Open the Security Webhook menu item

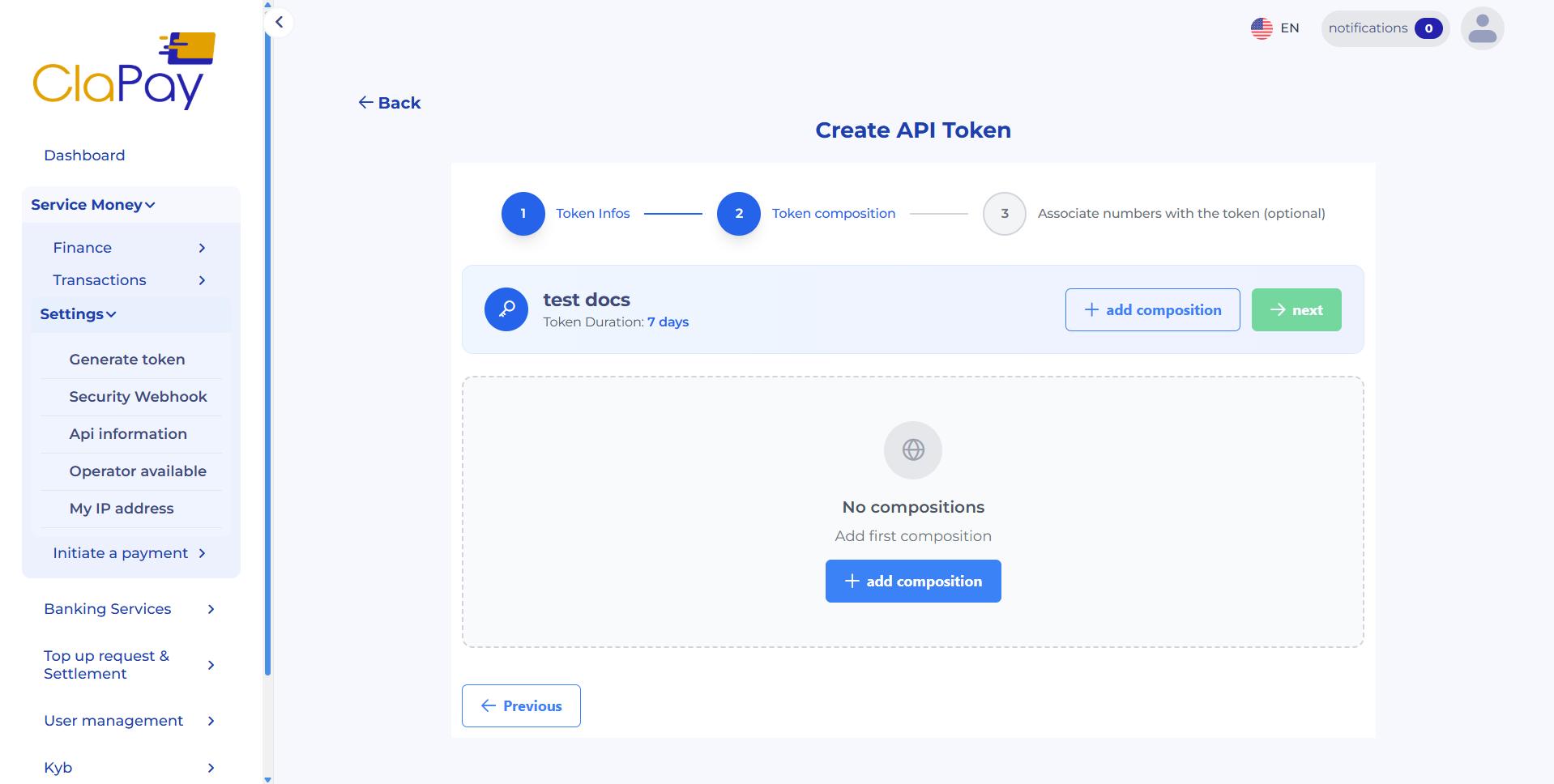(x=139, y=396)
